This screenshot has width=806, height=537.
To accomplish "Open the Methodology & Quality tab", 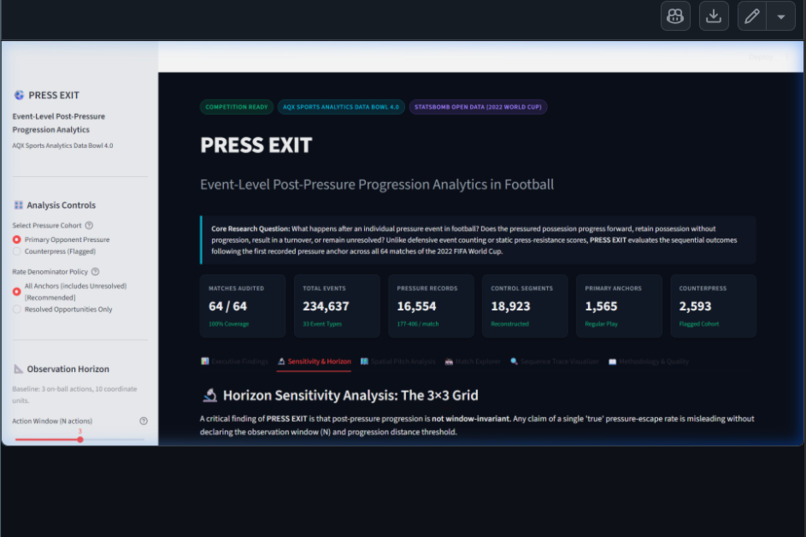I will pyautogui.click(x=649, y=361).
